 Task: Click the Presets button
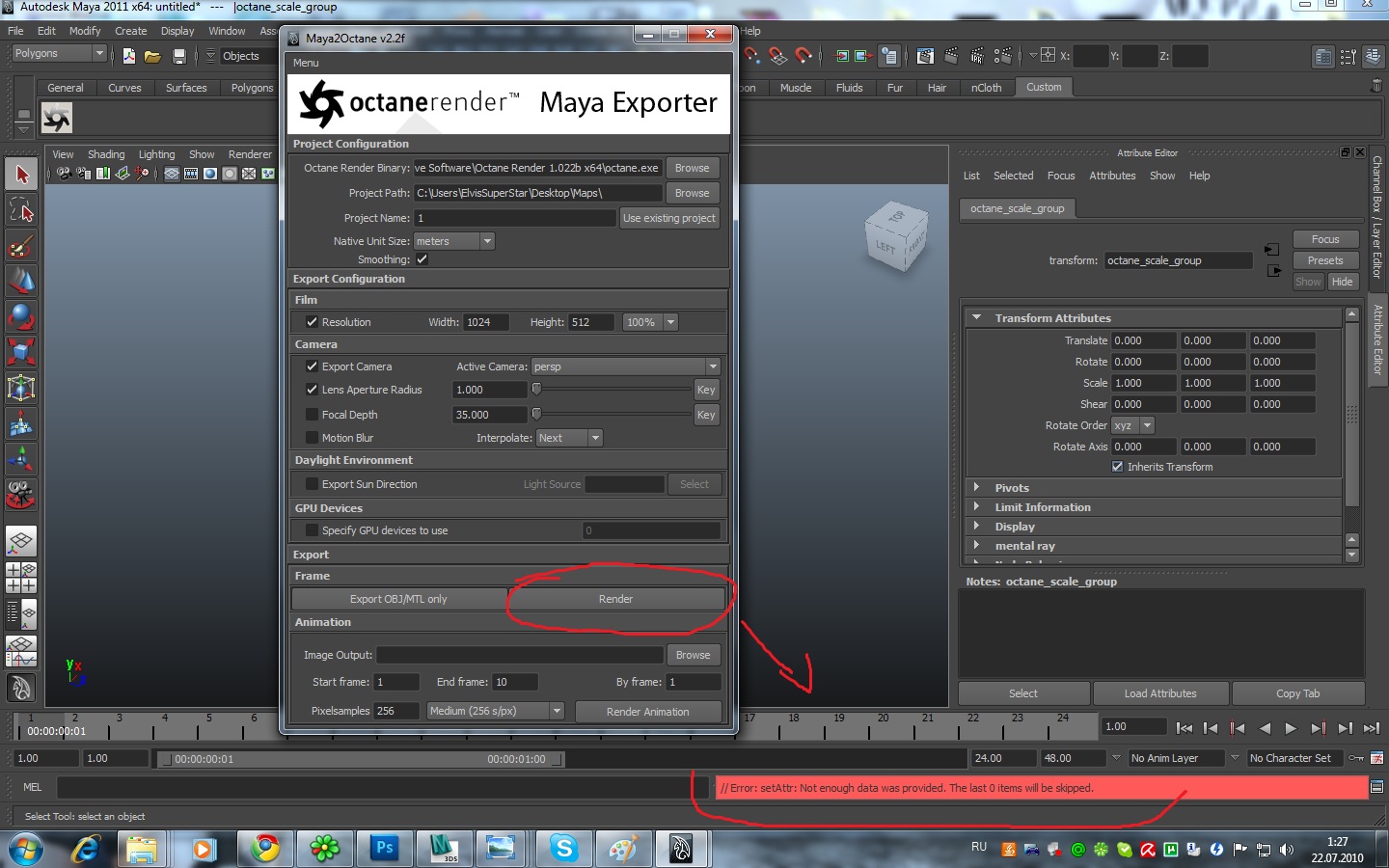1325,260
